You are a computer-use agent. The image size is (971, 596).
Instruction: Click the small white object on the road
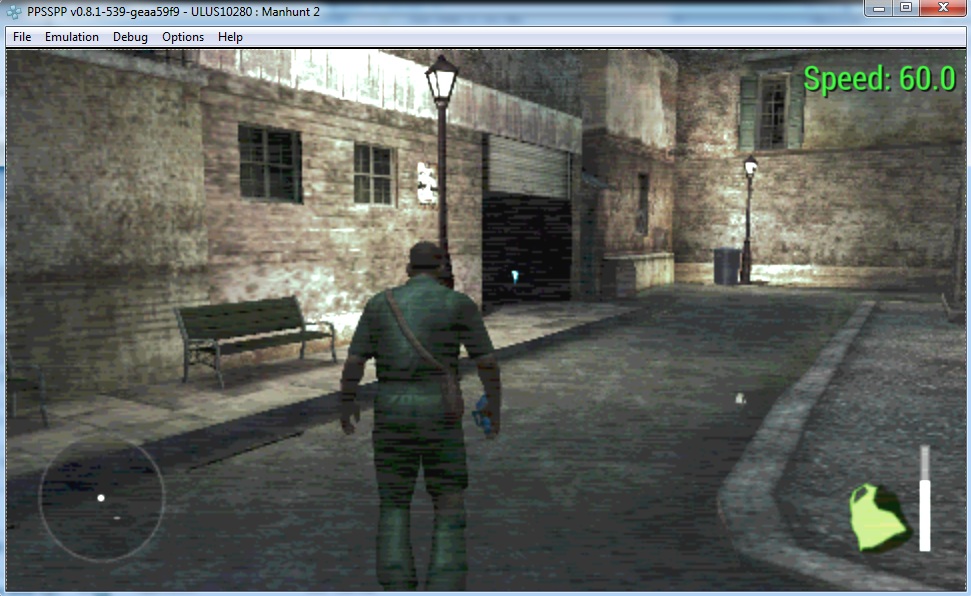740,398
